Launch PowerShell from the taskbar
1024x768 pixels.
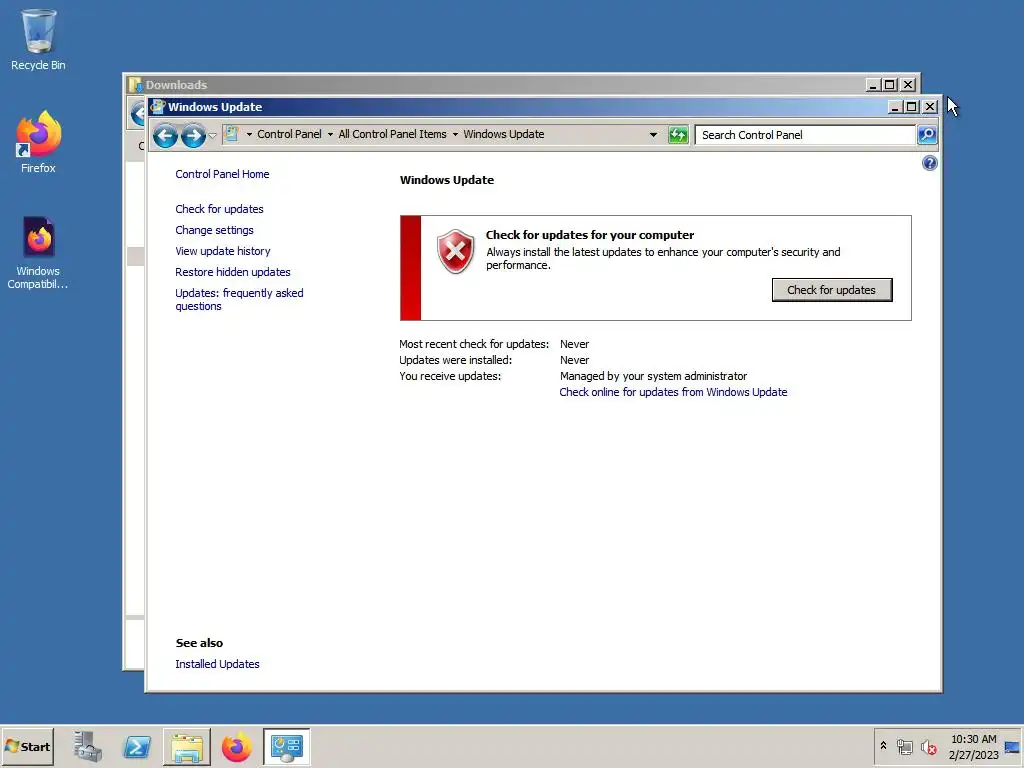[x=137, y=746]
